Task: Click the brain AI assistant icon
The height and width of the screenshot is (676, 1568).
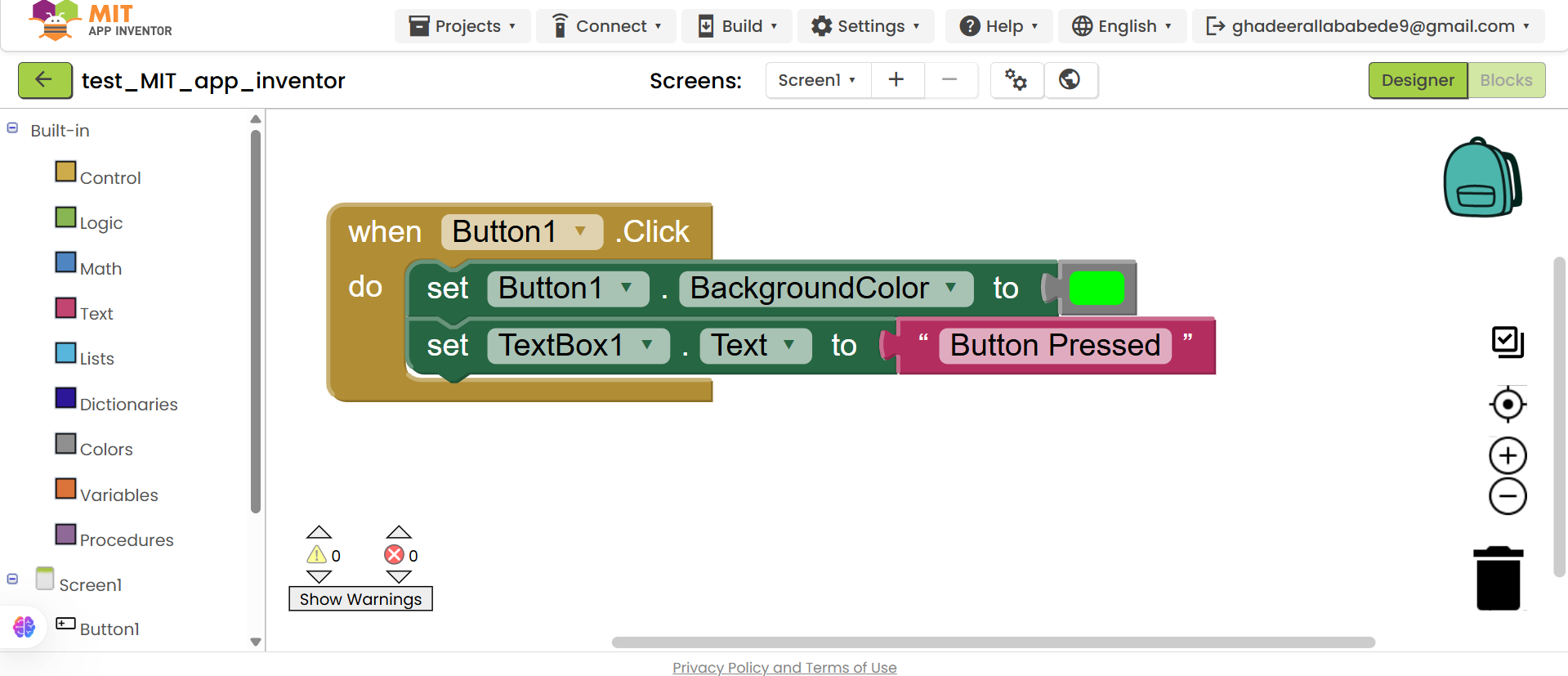Action: click(x=25, y=627)
